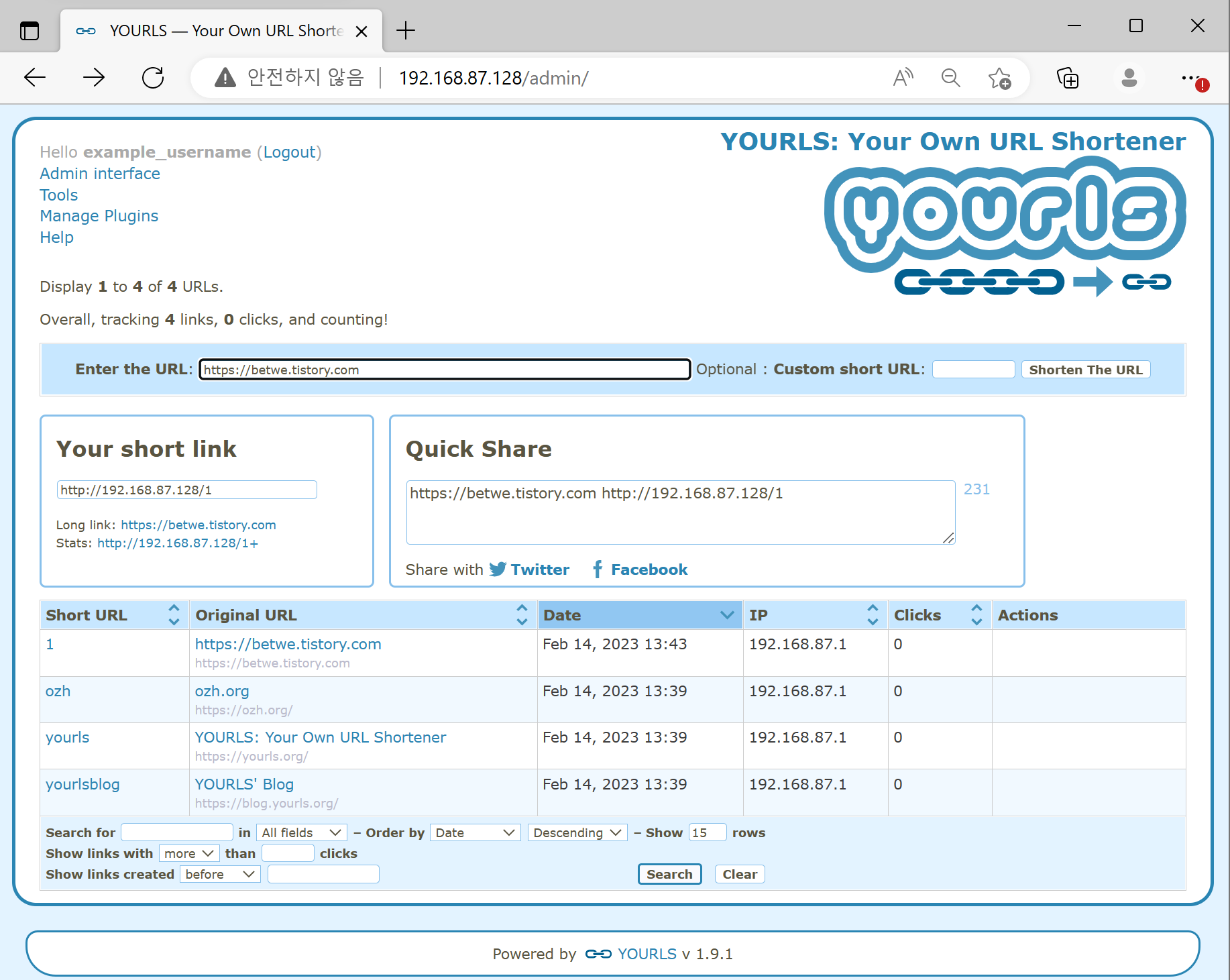The height and width of the screenshot is (980, 1230).
Task: Click the browser profile icon
Action: tap(1129, 78)
